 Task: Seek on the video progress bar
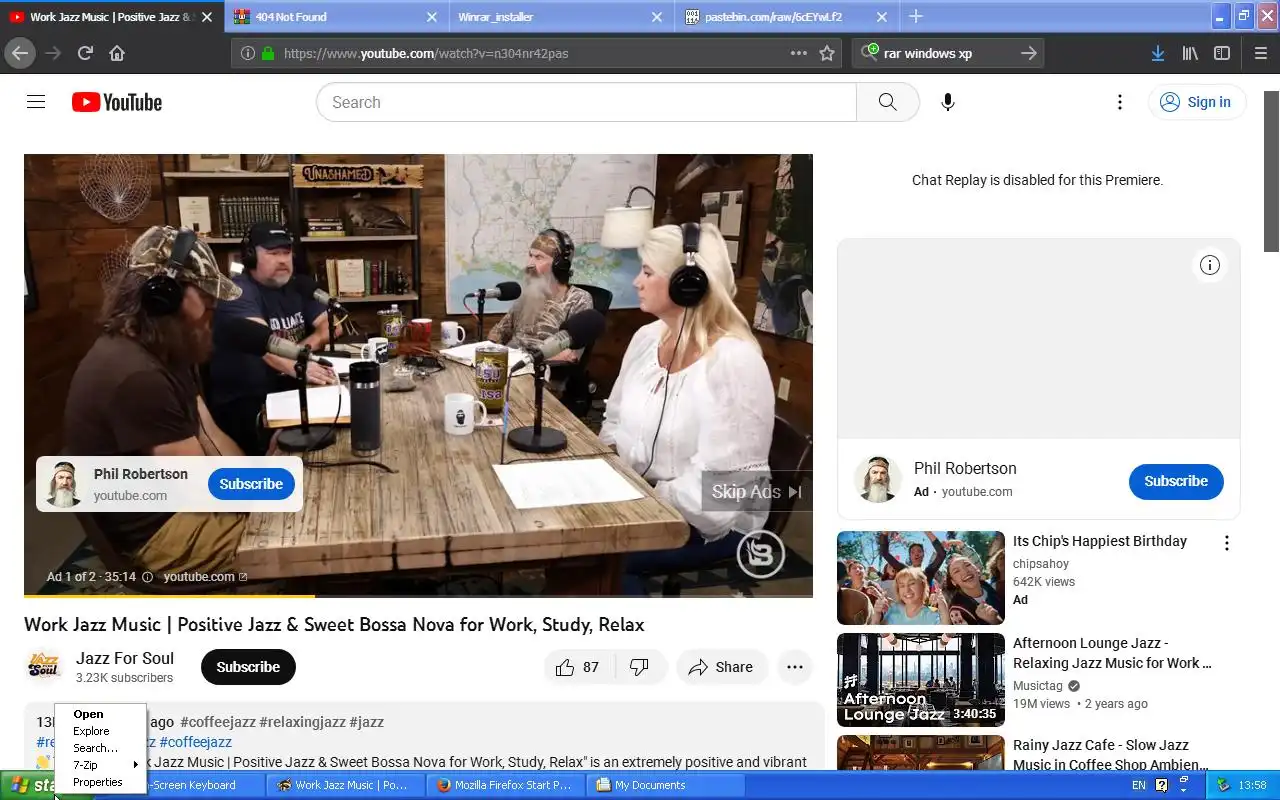418,596
